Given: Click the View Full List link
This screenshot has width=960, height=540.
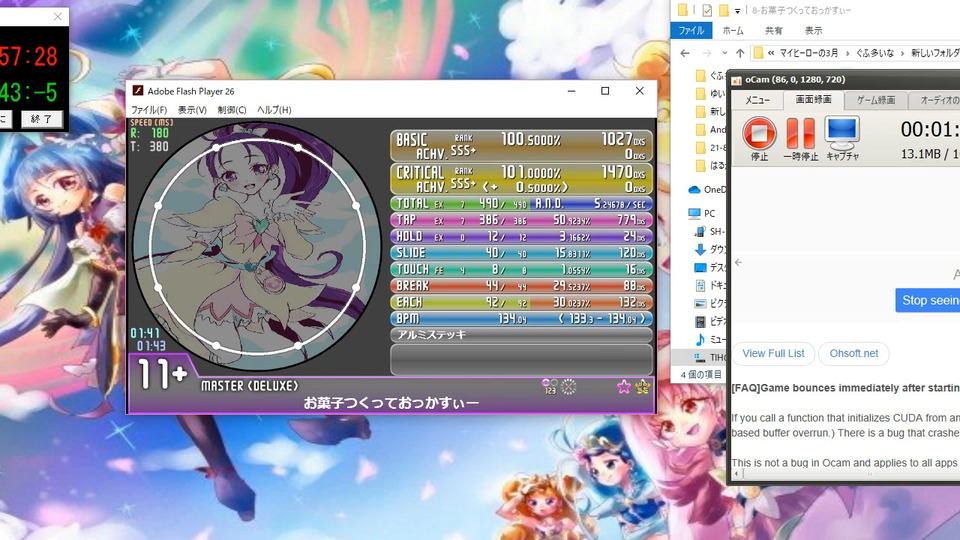Looking at the screenshot, I should pyautogui.click(x=773, y=353).
